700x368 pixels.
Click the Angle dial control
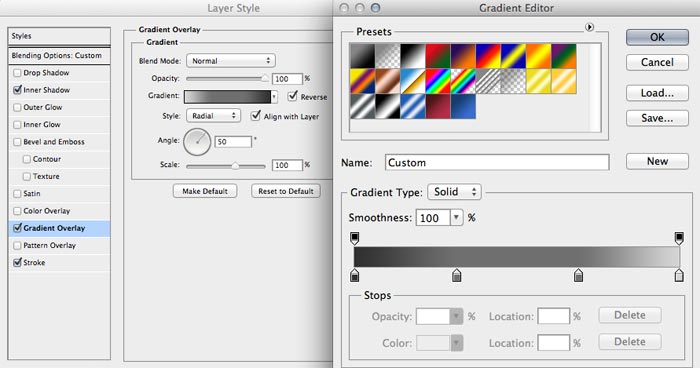tap(197, 142)
